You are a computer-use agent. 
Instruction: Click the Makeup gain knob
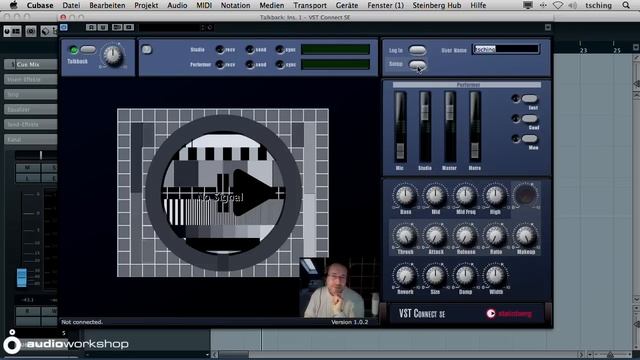(x=525, y=236)
